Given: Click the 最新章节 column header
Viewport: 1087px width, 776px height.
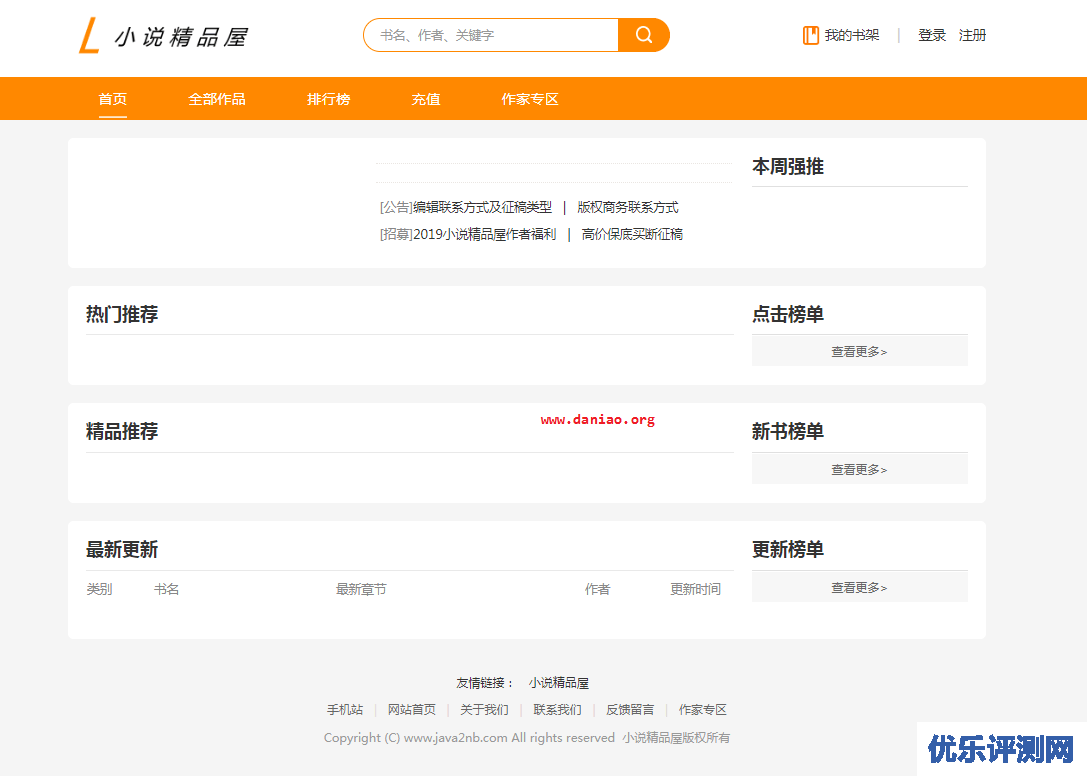Looking at the screenshot, I should [x=361, y=589].
